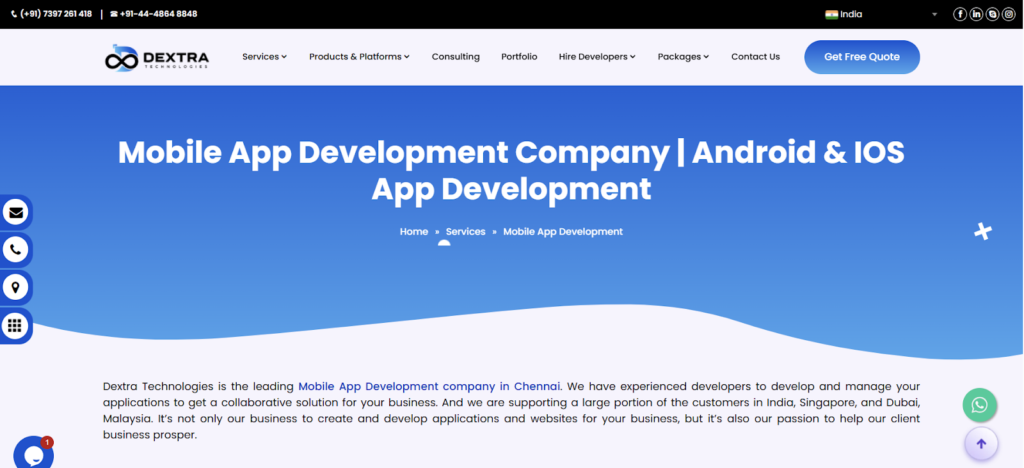Expand the Hire Developers dropdown
Image resolution: width=1024 pixels, height=468 pixels.
tap(597, 57)
